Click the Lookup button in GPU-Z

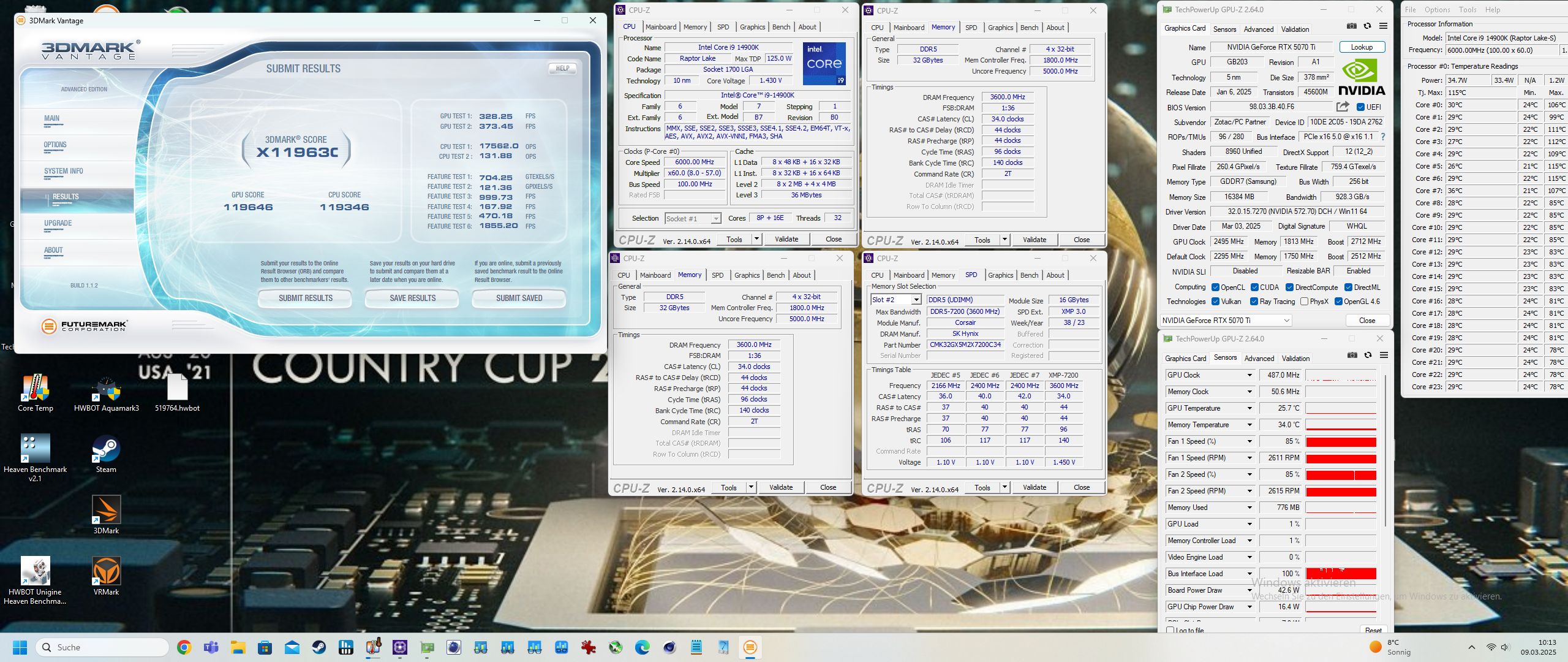[x=1362, y=47]
